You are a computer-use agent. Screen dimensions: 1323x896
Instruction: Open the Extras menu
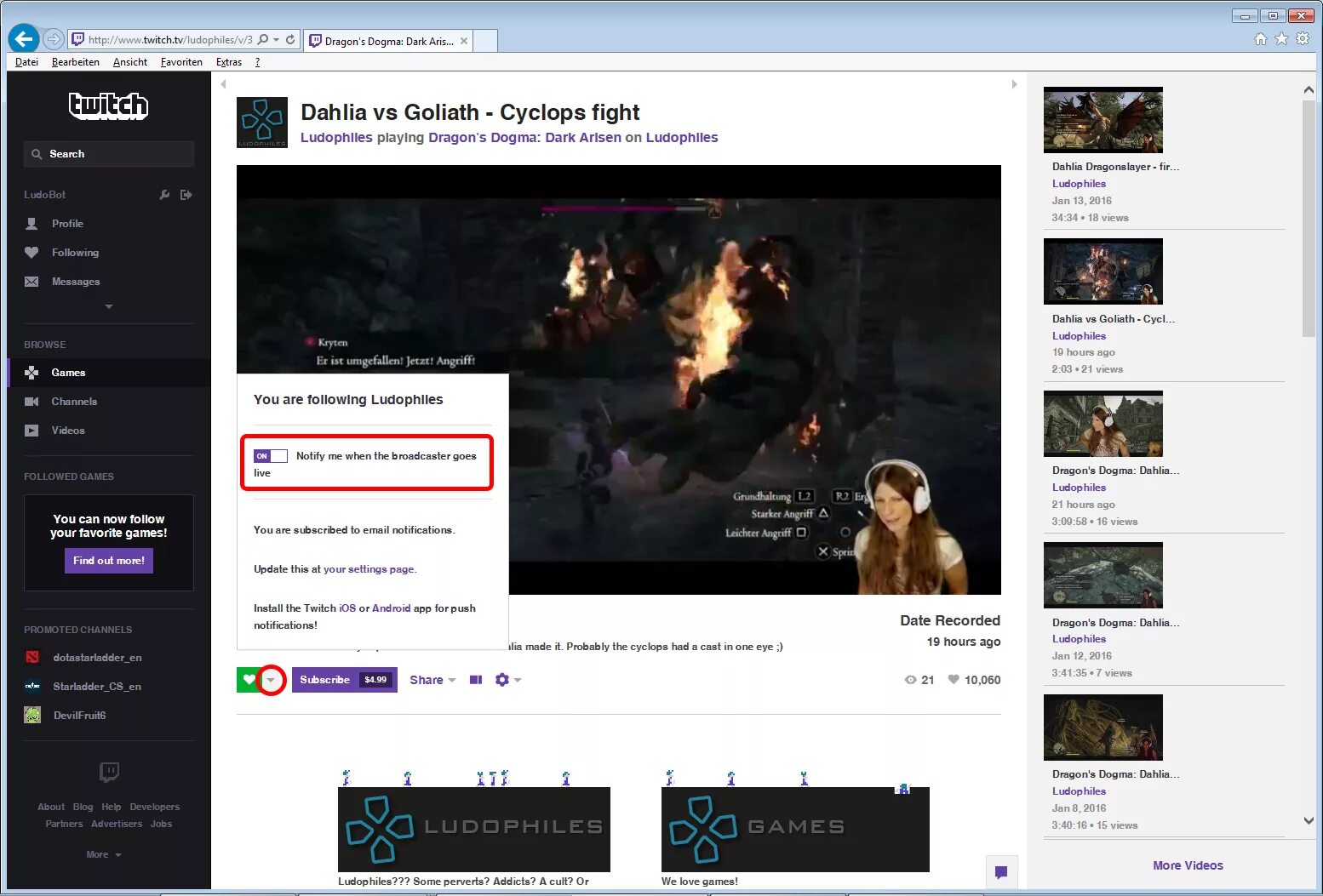tap(229, 62)
